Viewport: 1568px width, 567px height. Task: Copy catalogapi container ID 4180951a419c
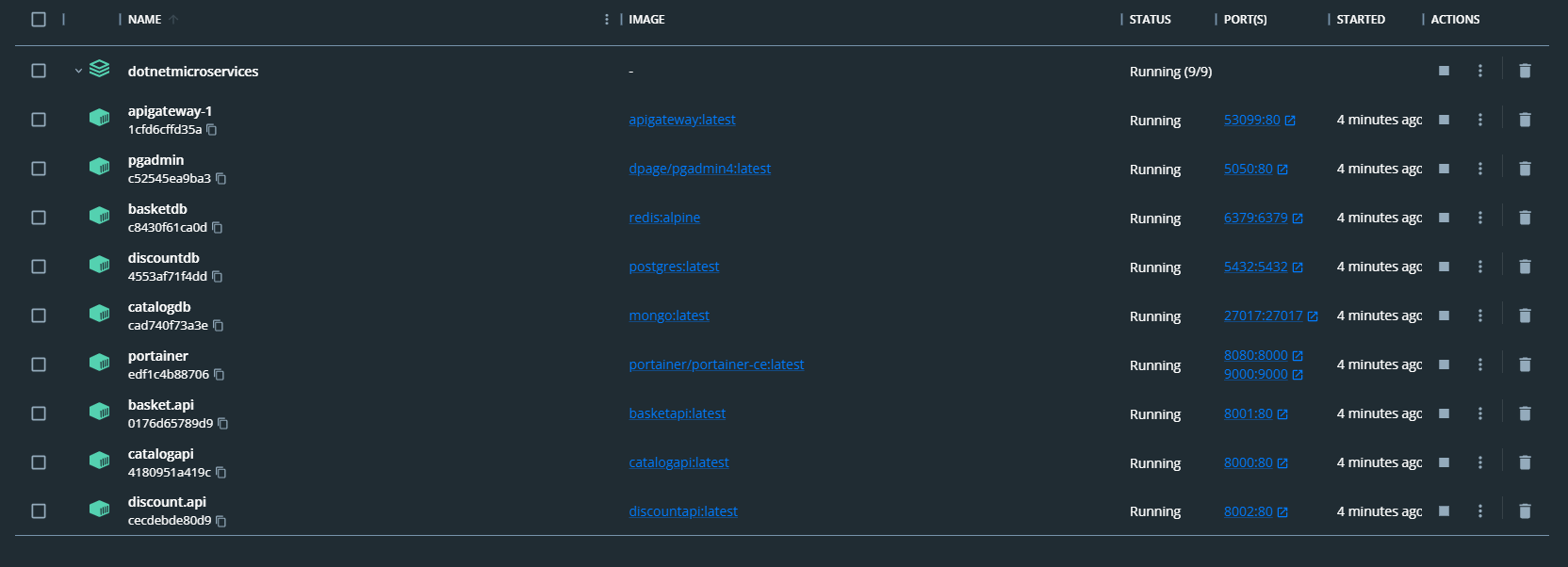pyautogui.click(x=221, y=473)
